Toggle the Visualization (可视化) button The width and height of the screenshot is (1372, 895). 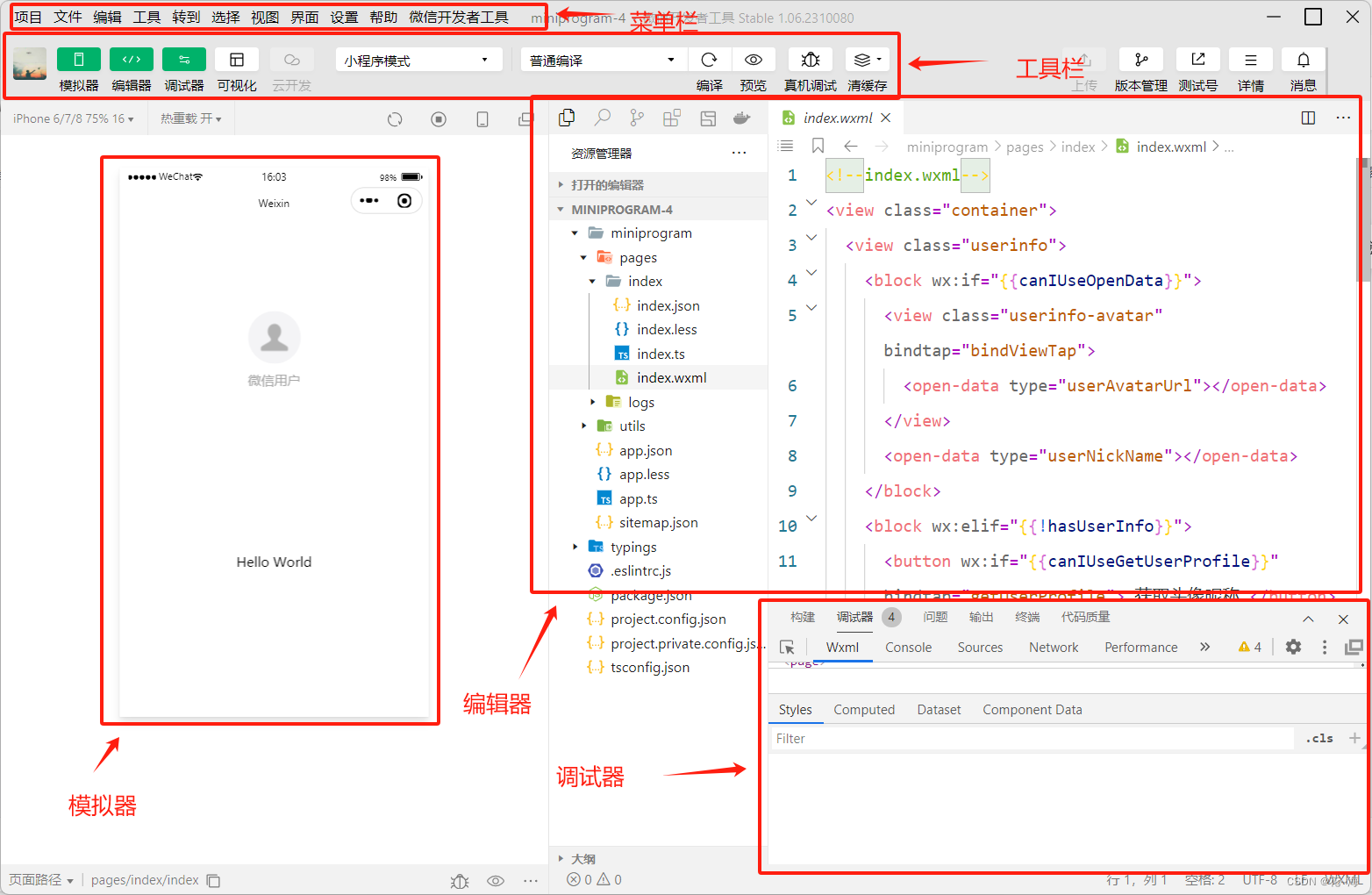(237, 60)
